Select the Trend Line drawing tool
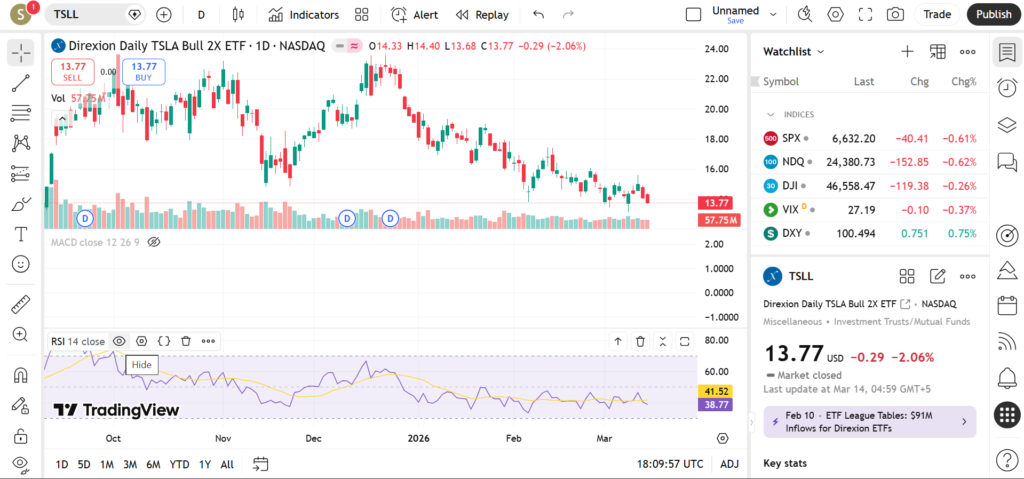The image size is (1024, 479). [20, 84]
